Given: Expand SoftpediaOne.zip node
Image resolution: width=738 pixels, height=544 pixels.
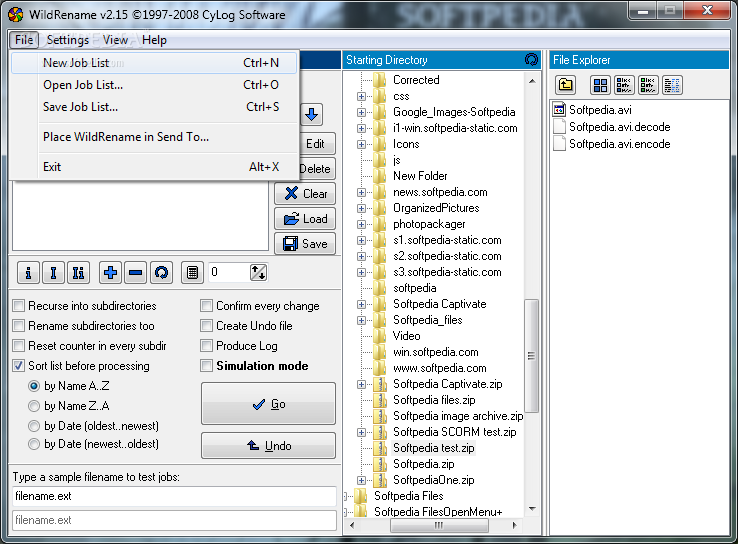Looking at the screenshot, I should (361, 480).
